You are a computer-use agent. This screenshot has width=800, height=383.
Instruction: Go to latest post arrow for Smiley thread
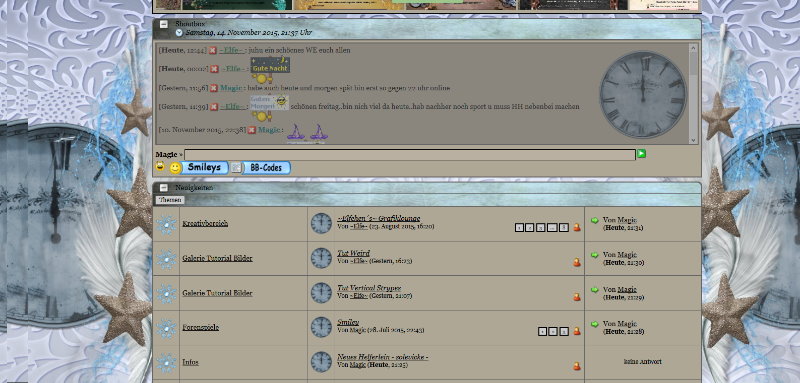pyautogui.click(x=594, y=324)
